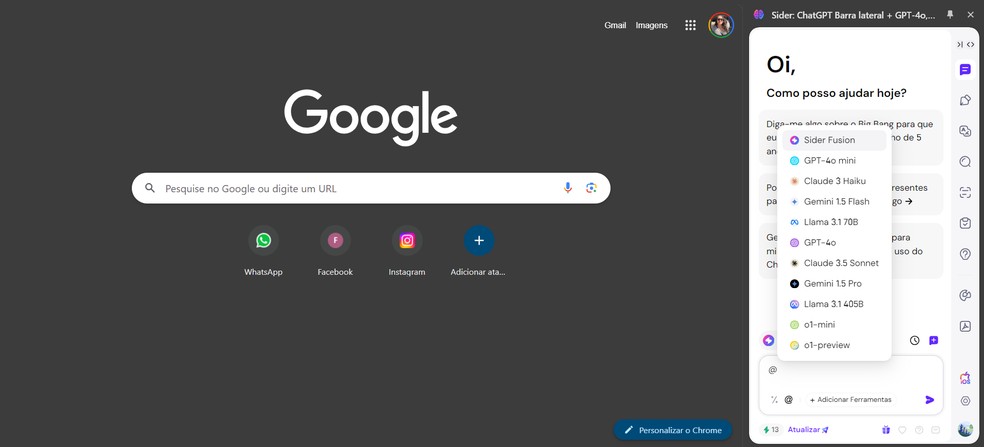This screenshot has height=447, width=984.
Task: Click Personalizar o Chrome button
Action: point(673,430)
